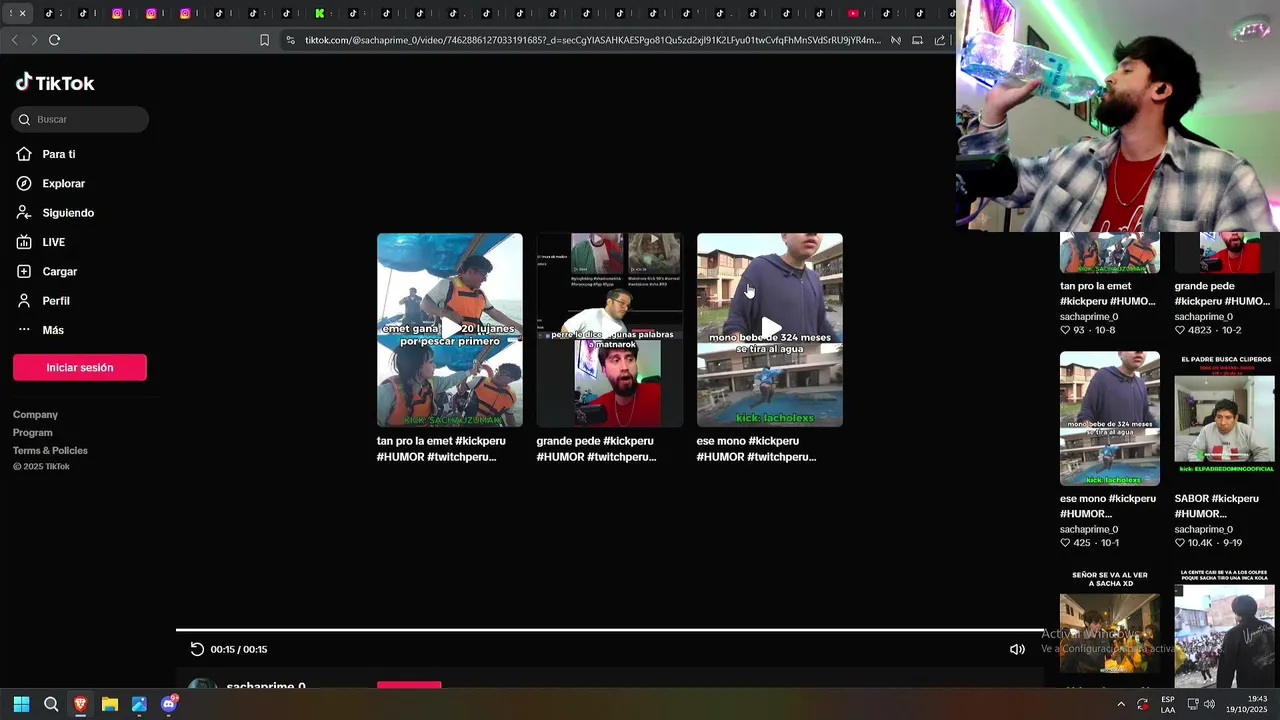Open the Terms & Policies link
The image size is (1280, 720).
[50, 450]
